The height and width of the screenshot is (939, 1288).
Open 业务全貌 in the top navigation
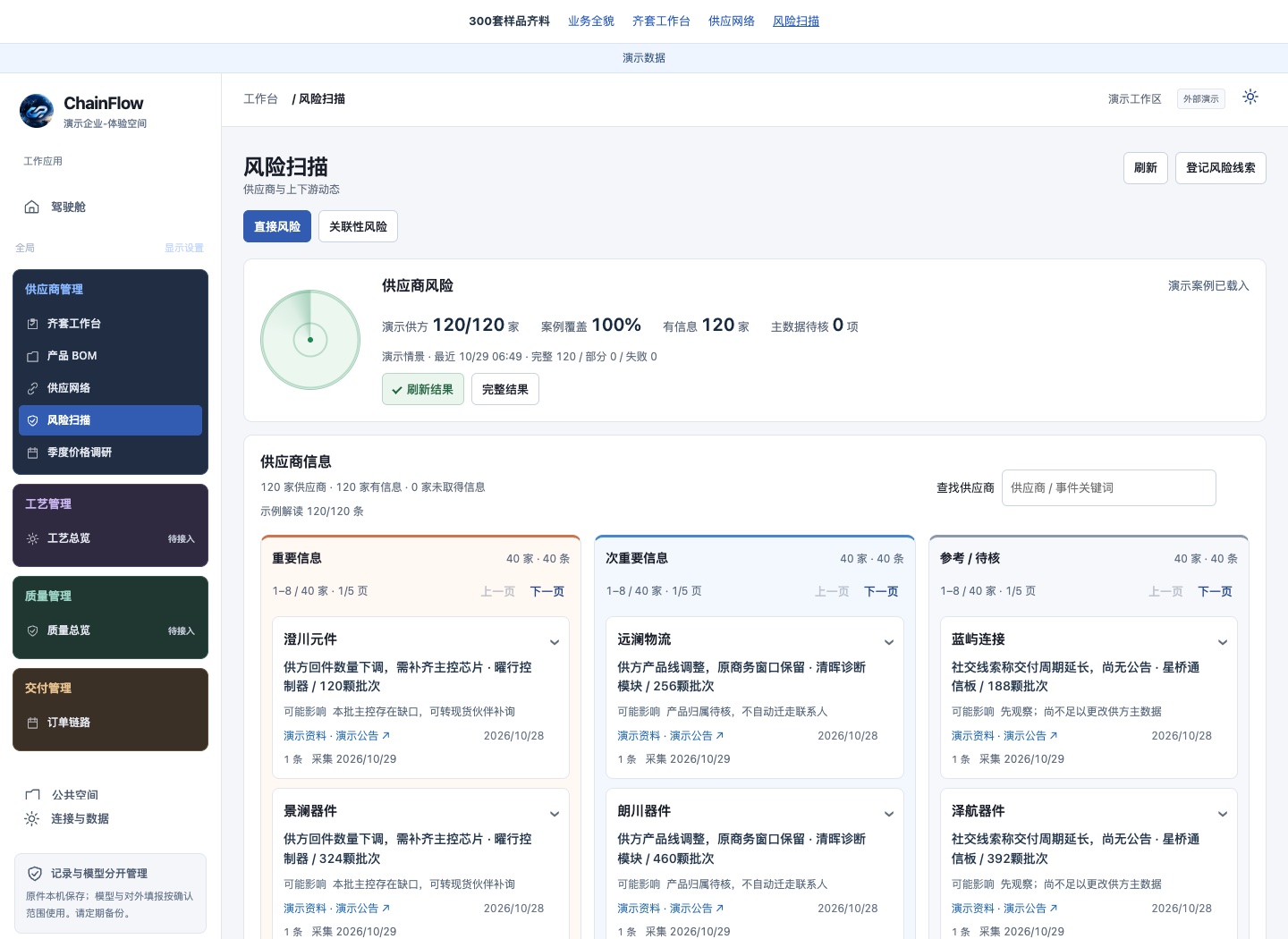[x=591, y=21]
